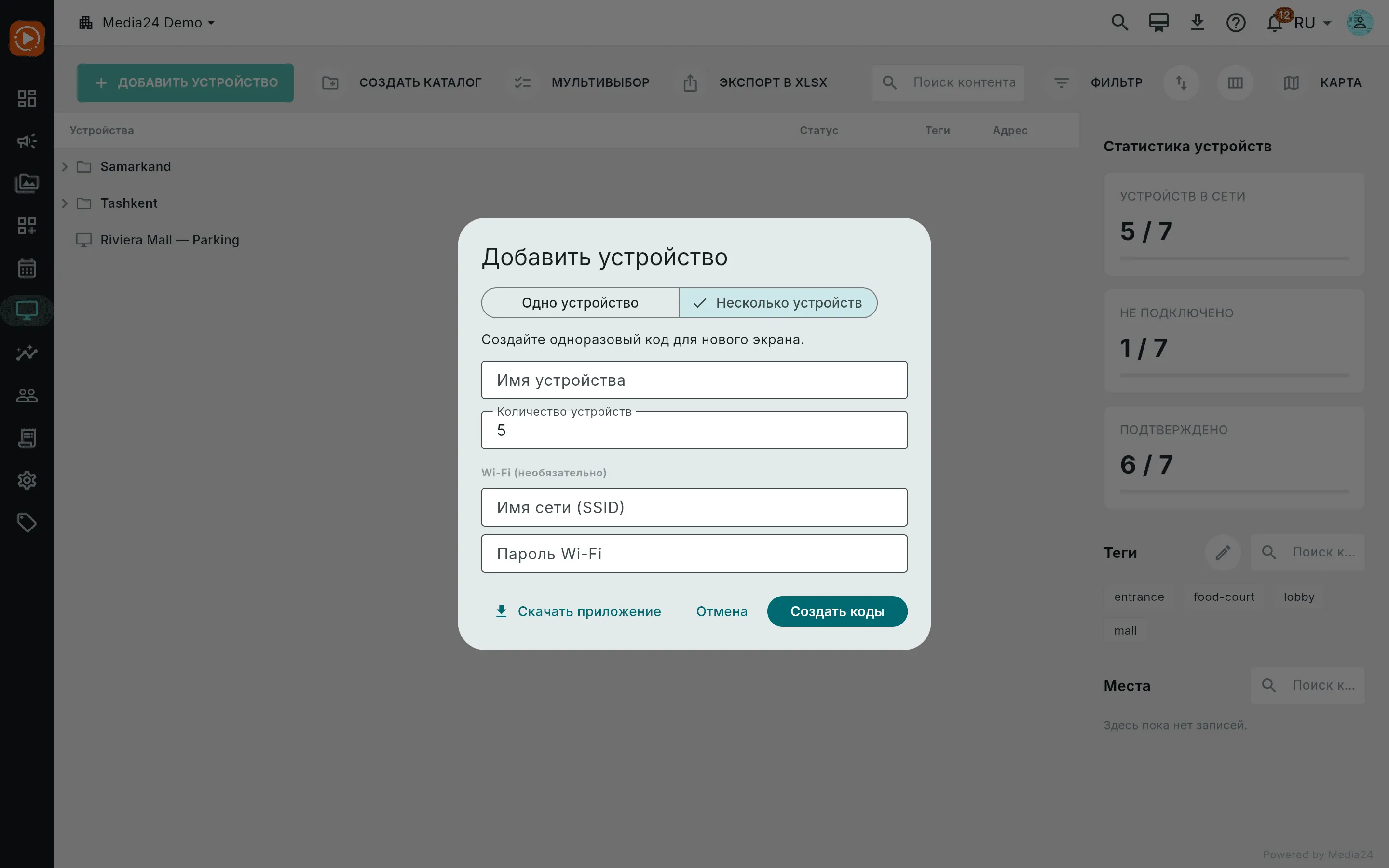Viewport: 1389px width, 868px height.
Task: Click the КАРТА map icon
Action: pyautogui.click(x=1291, y=82)
